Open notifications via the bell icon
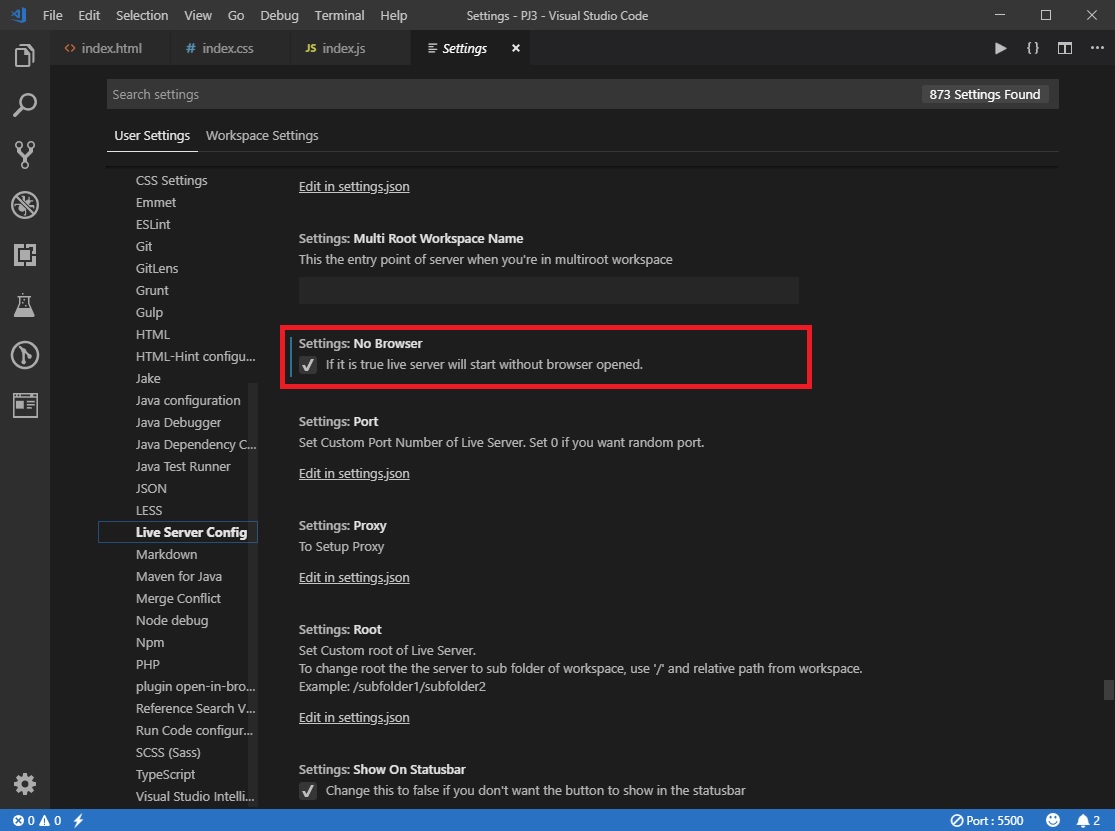1115x831 pixels. [x=1088, y=820]
